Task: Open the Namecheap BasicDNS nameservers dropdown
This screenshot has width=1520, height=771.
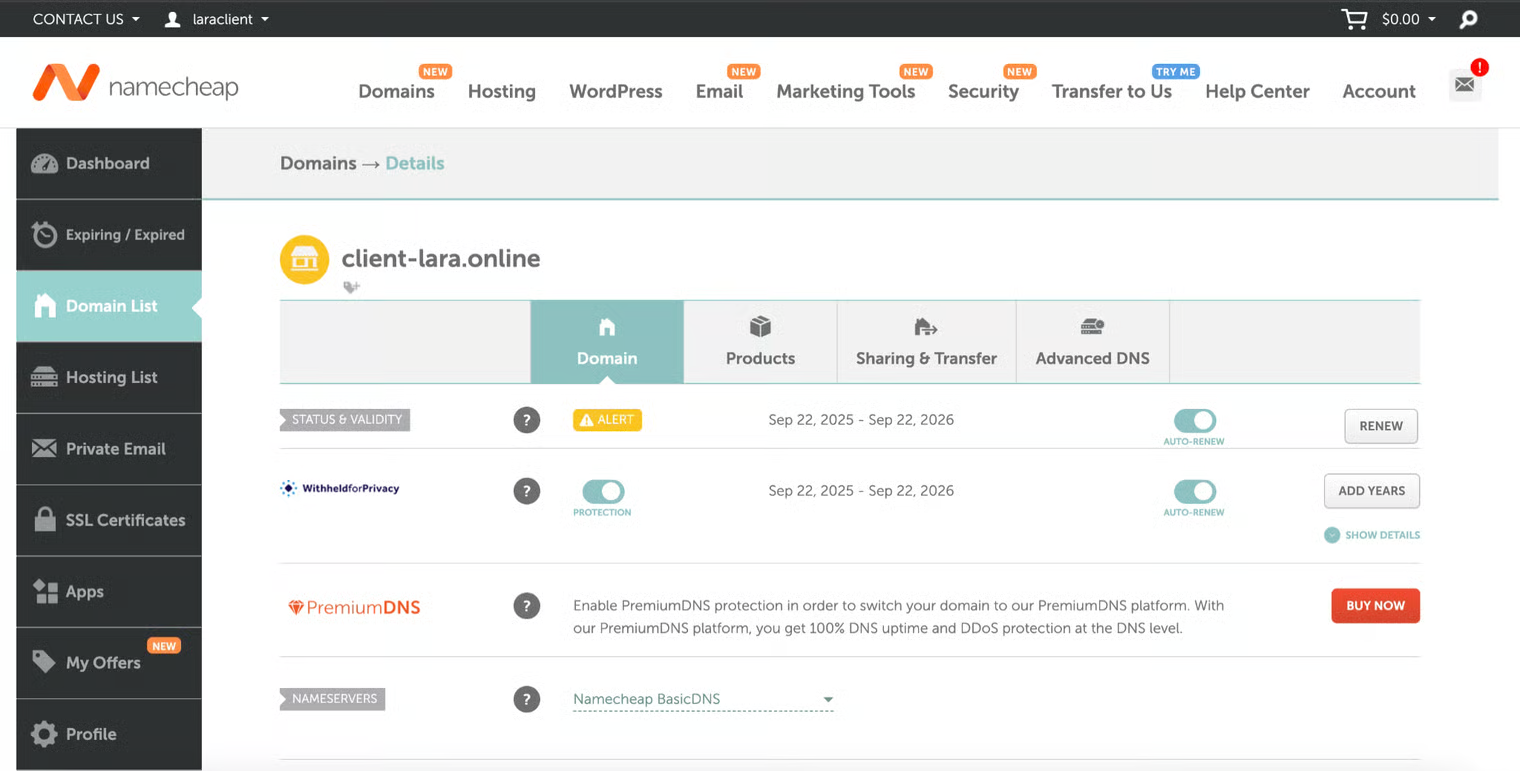Action: point(702,699)
